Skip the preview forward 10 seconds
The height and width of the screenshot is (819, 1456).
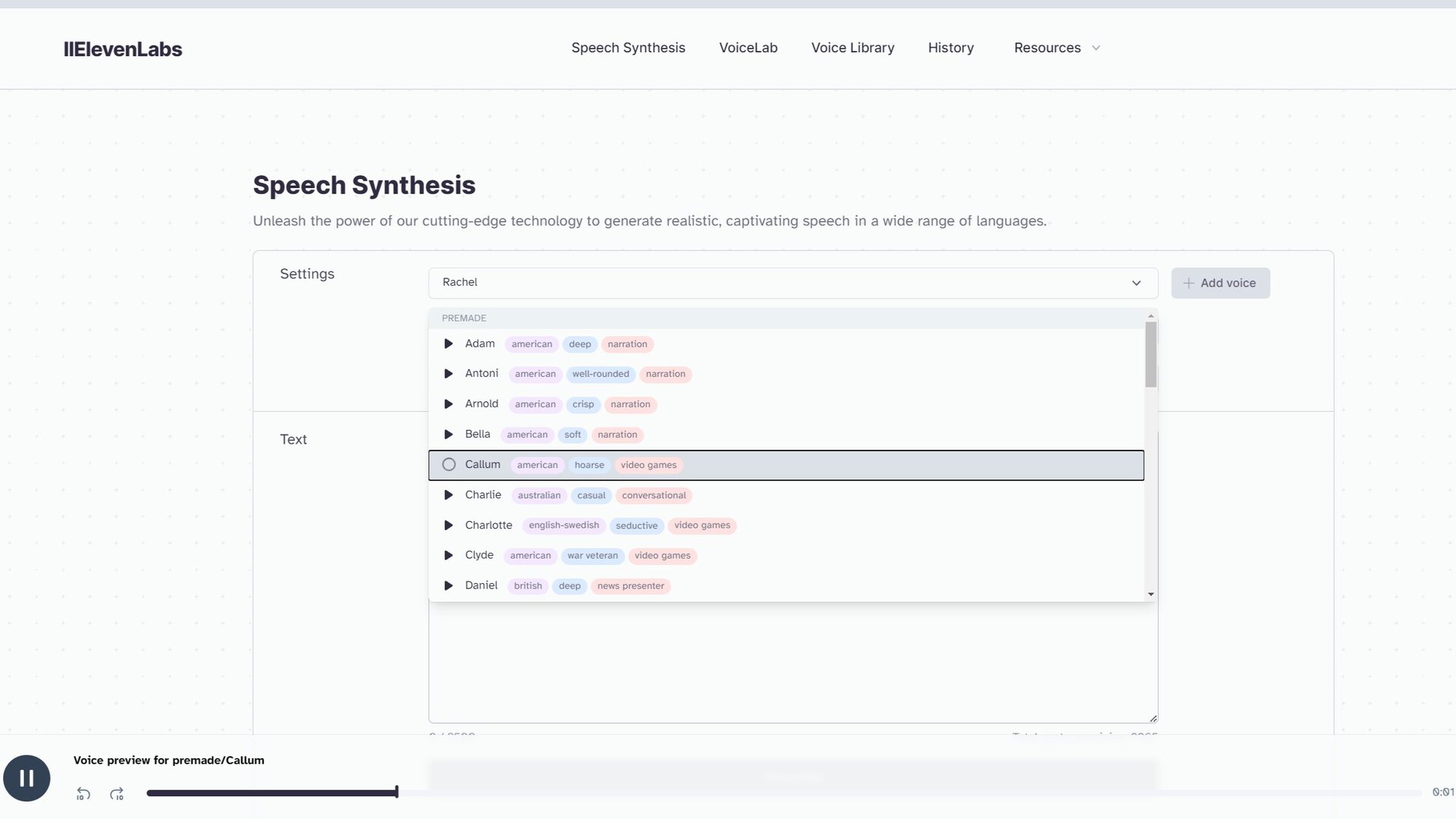tap(117, 794)
